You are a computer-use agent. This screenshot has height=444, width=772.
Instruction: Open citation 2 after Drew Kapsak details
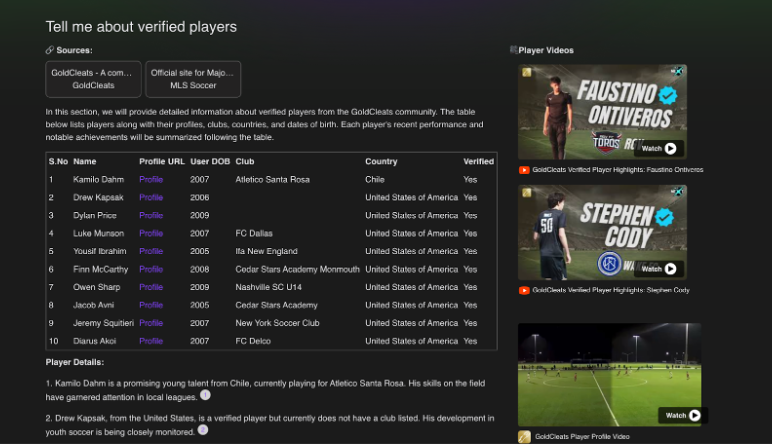click(x=202, y=430)
